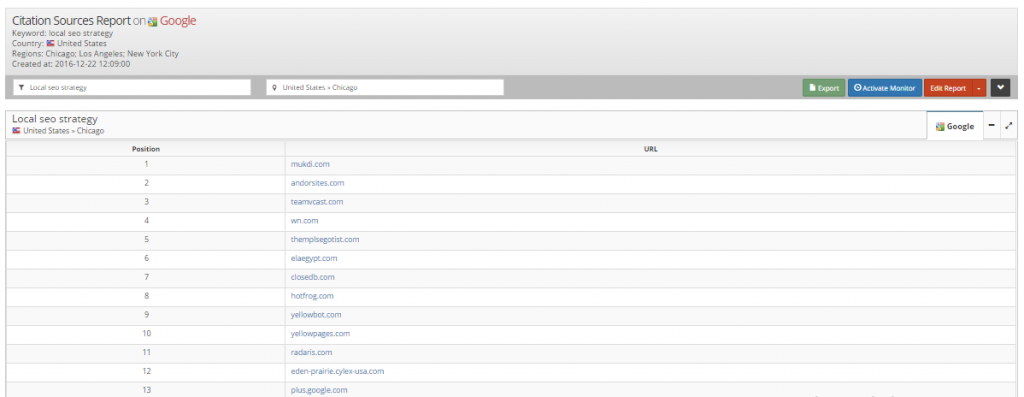This screenshot has height=397, width=1024.
Task: Click the flag icon in panel subtitle
Action: [16, 131]
